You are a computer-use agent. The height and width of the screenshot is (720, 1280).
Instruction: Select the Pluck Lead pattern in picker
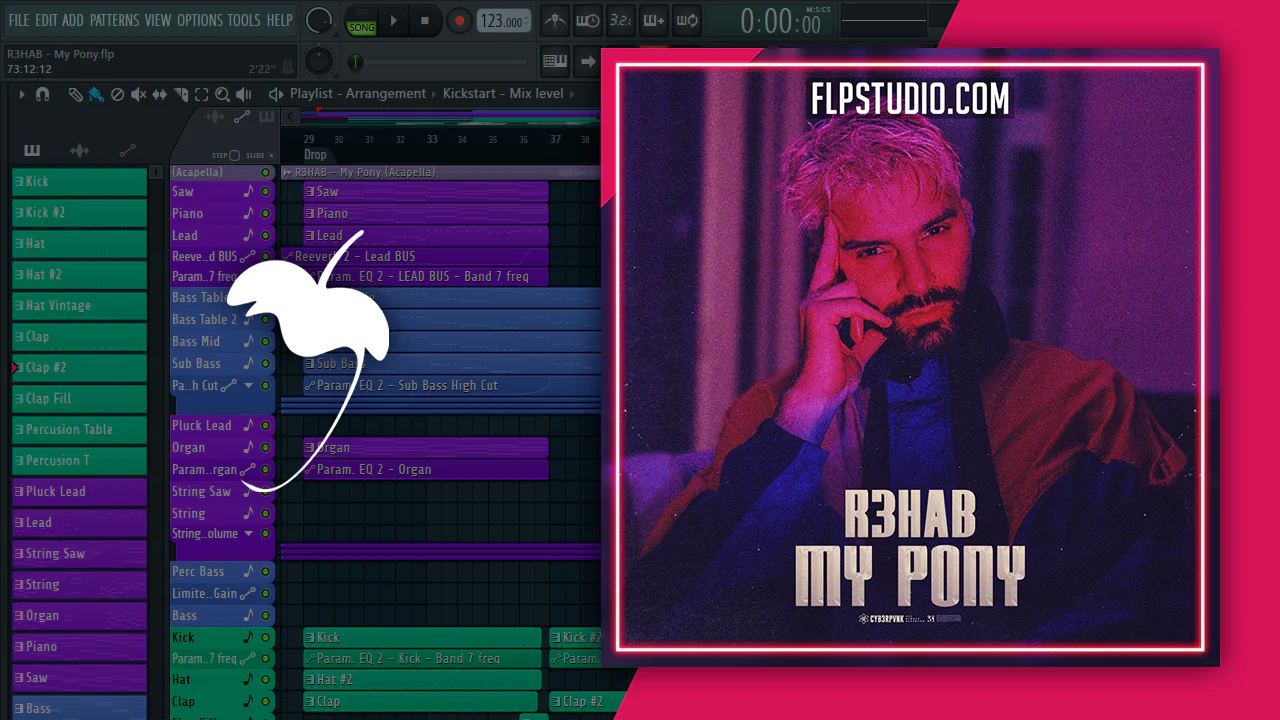pyautogui.click(x=79, y=492)
